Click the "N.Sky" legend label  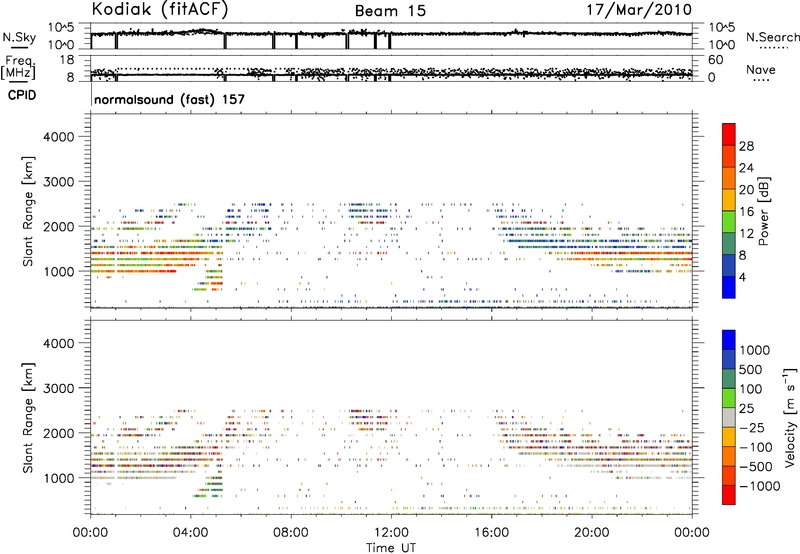[x=19, y=38]
